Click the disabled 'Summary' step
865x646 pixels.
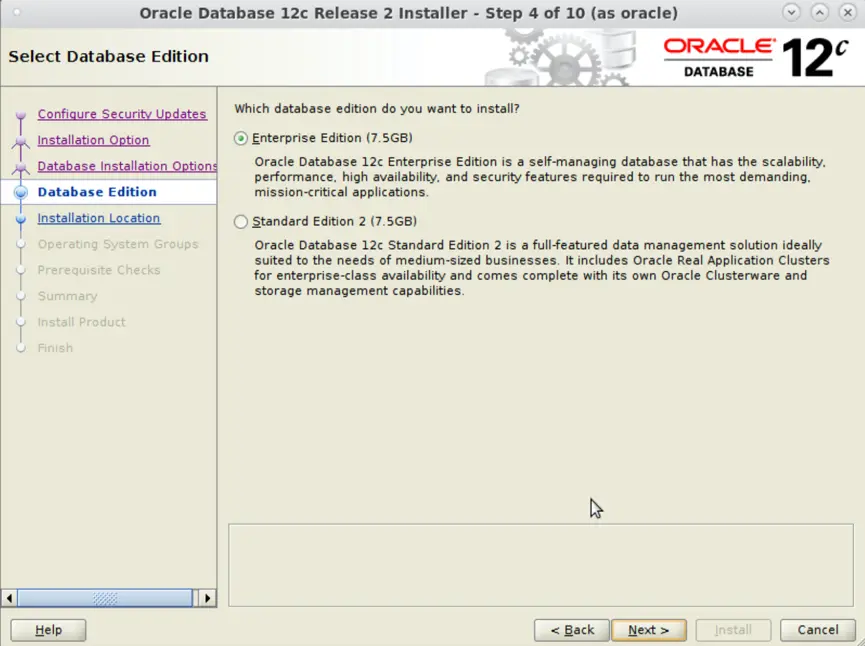(67, 296)
